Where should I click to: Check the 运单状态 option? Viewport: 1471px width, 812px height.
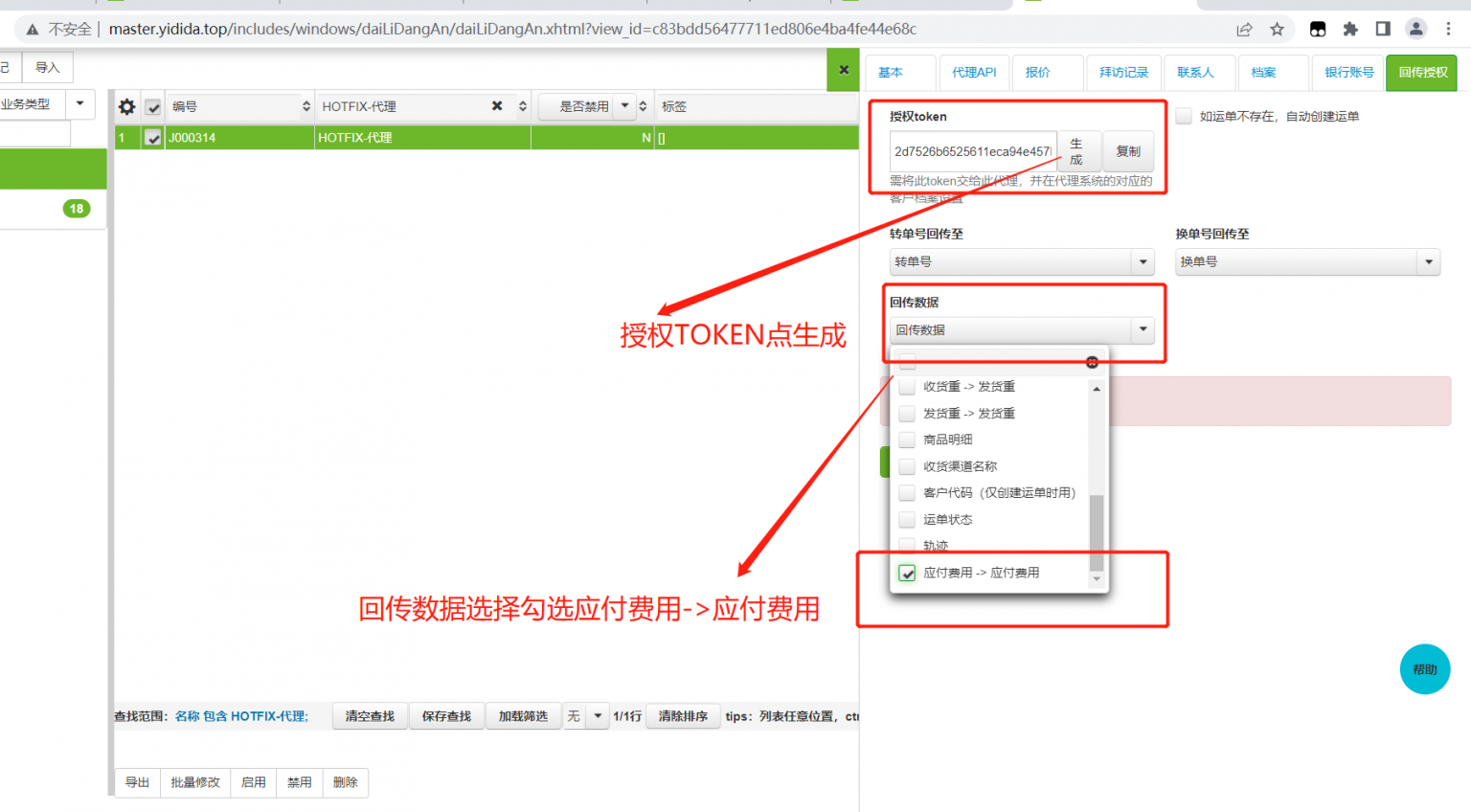point(907,520)
